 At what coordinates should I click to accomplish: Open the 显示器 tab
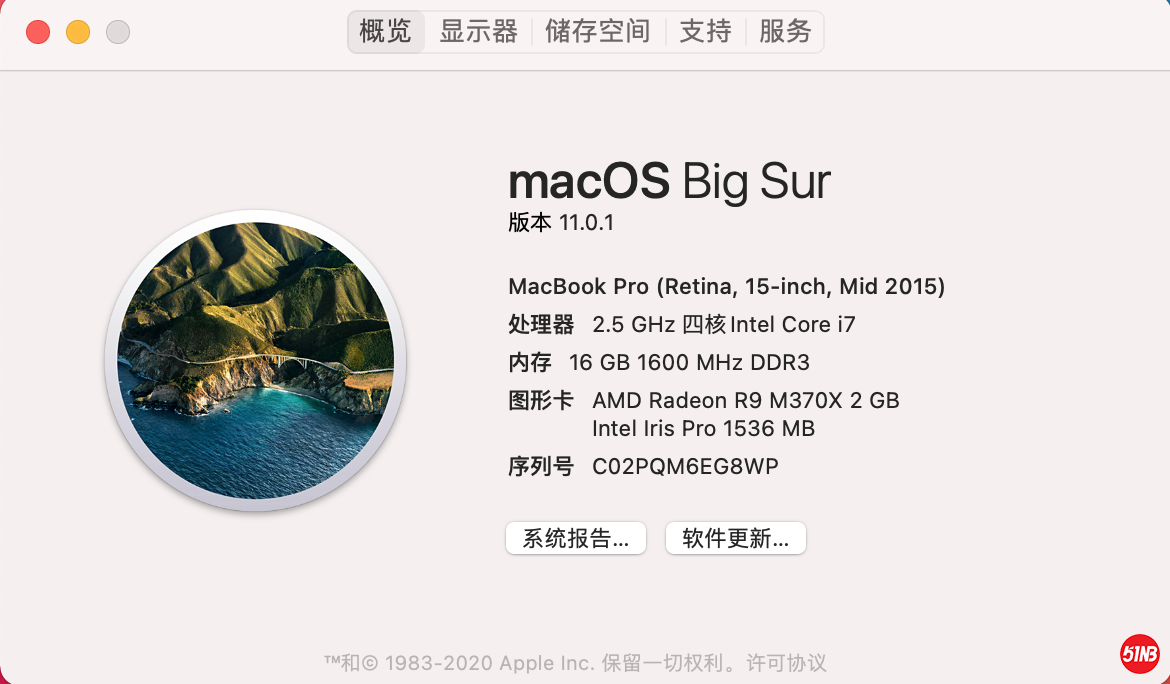tap(479, 32)
